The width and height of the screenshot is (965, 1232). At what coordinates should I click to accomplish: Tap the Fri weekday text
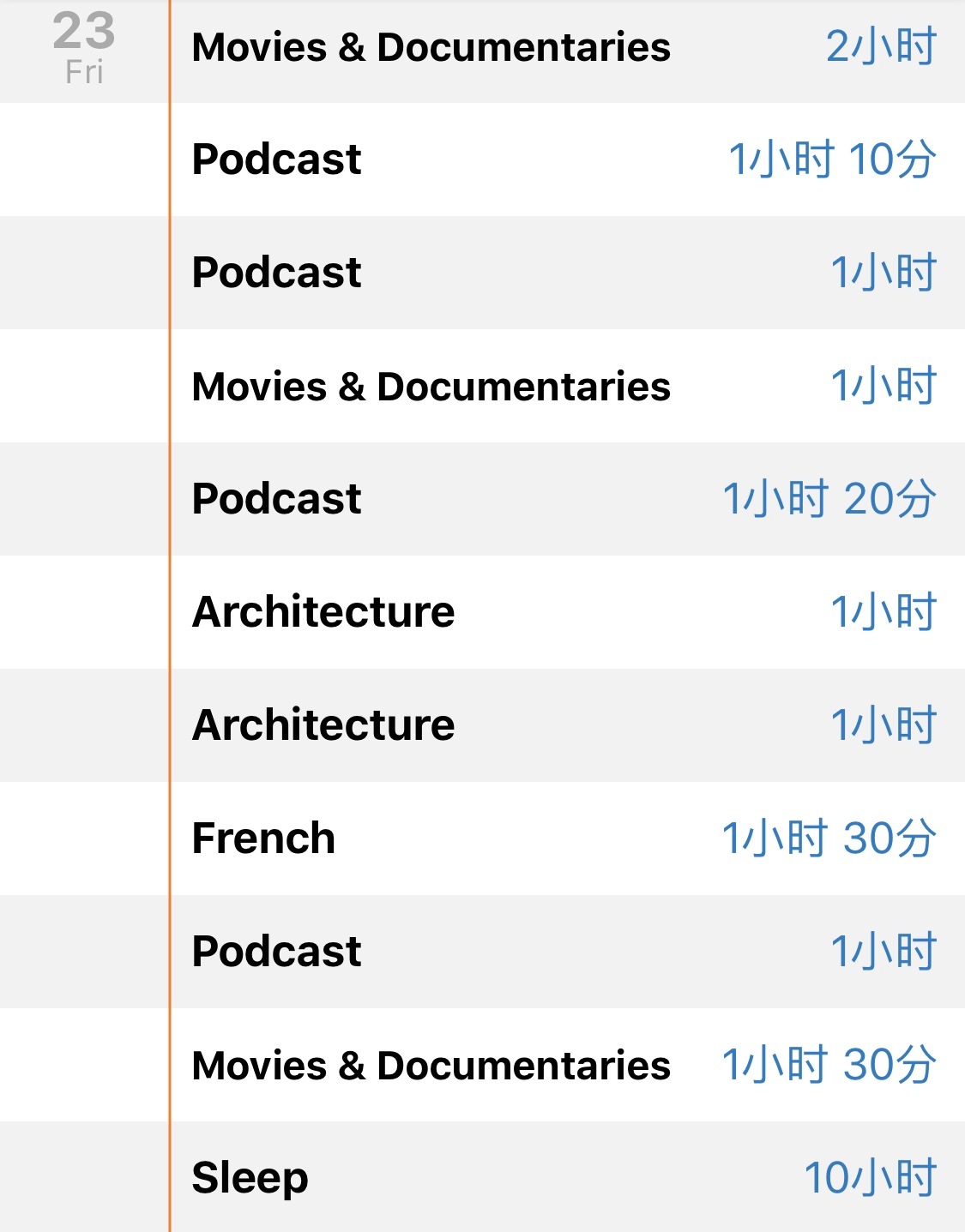tap(84, 73)
